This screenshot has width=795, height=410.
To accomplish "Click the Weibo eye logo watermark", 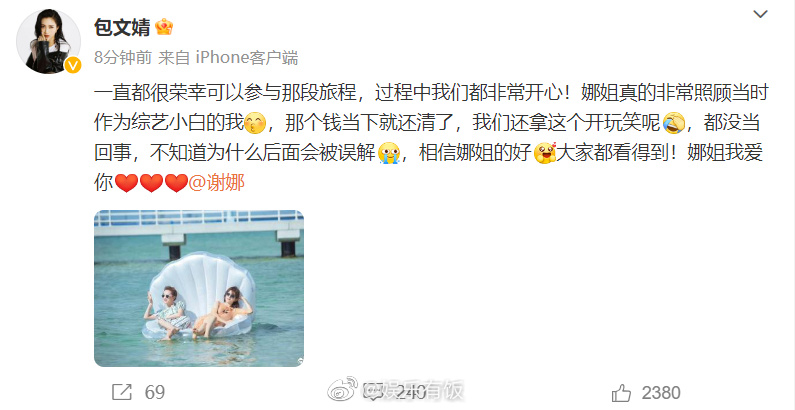I will (343, 389).
